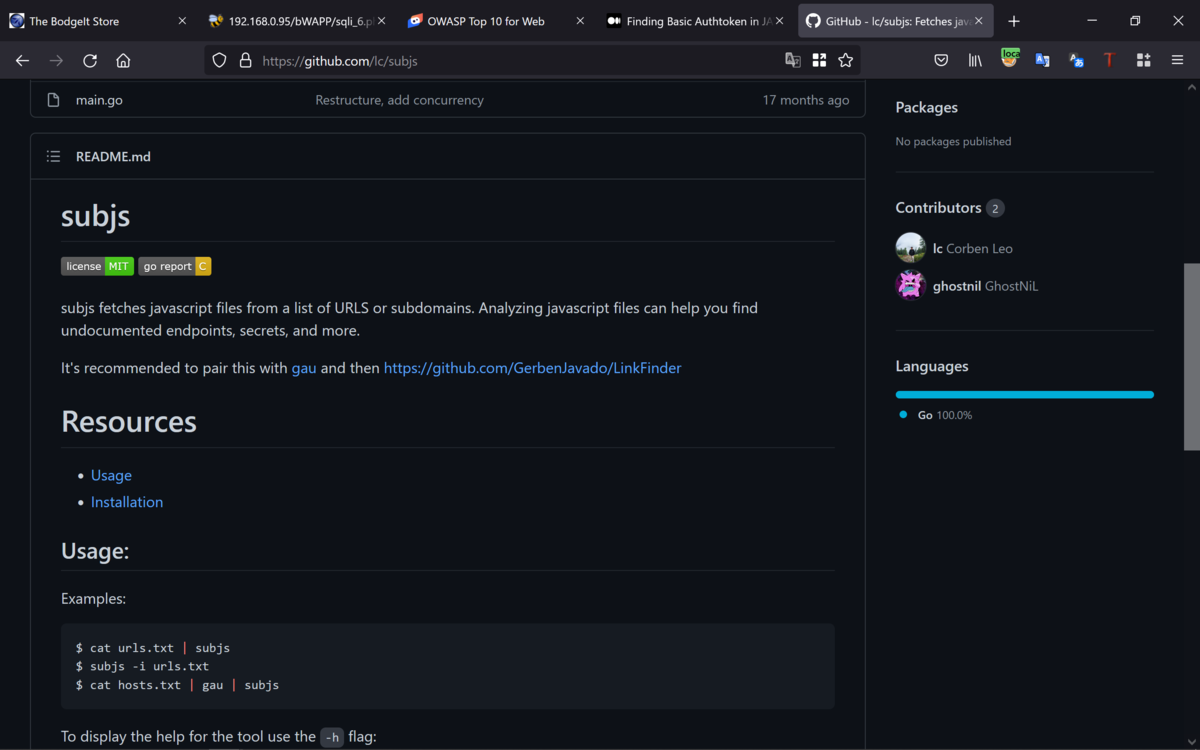Close the OWASP Top 10 tab
The height and width of the screenshot is (750, 1200).
coord(580,21)
